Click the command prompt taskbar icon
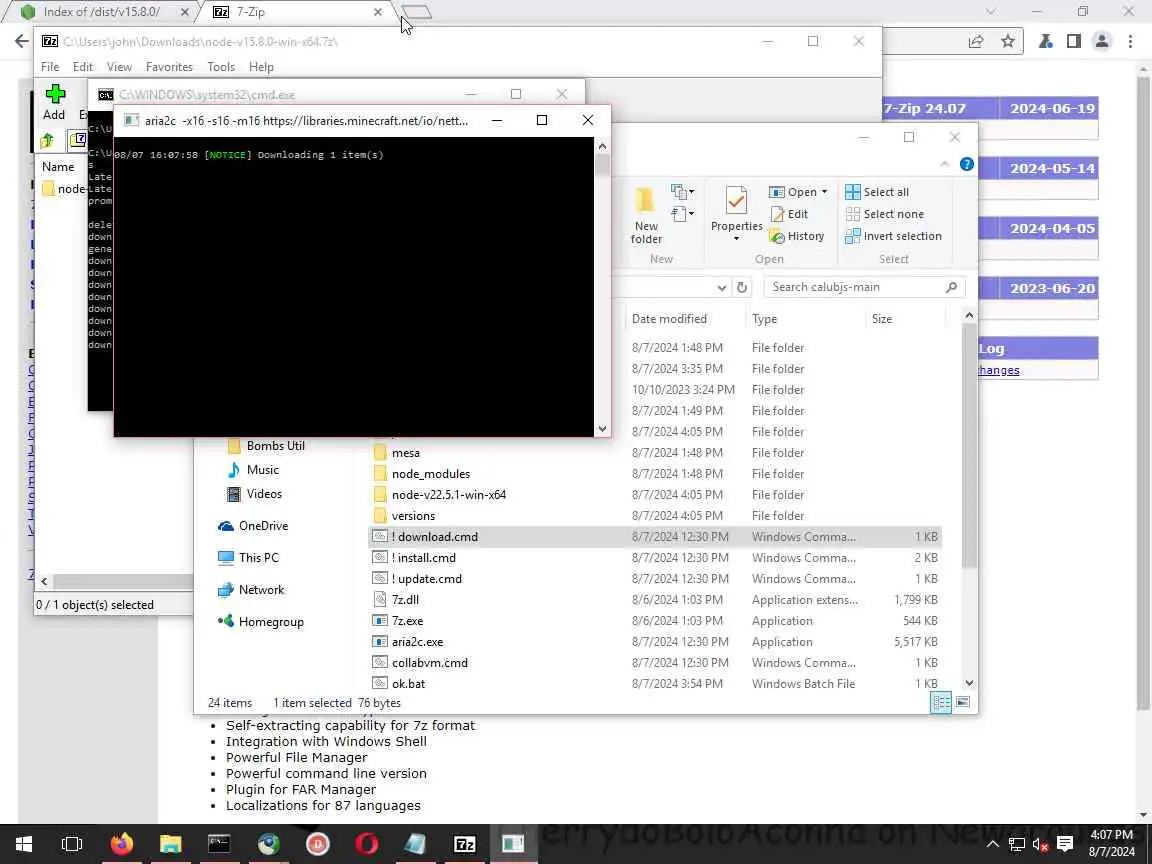 coord(219,843)
